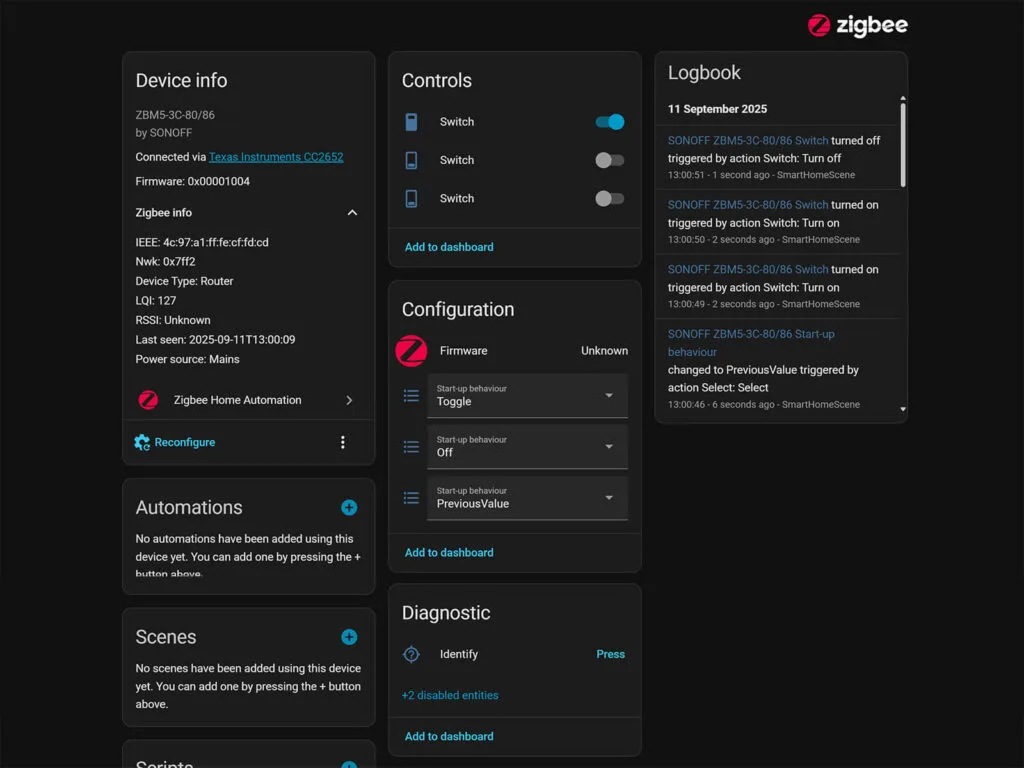The height and width of the screenshot is (768, 1024).
Task: Turn off the first Switch toggle
Action: tap(609, 122)
